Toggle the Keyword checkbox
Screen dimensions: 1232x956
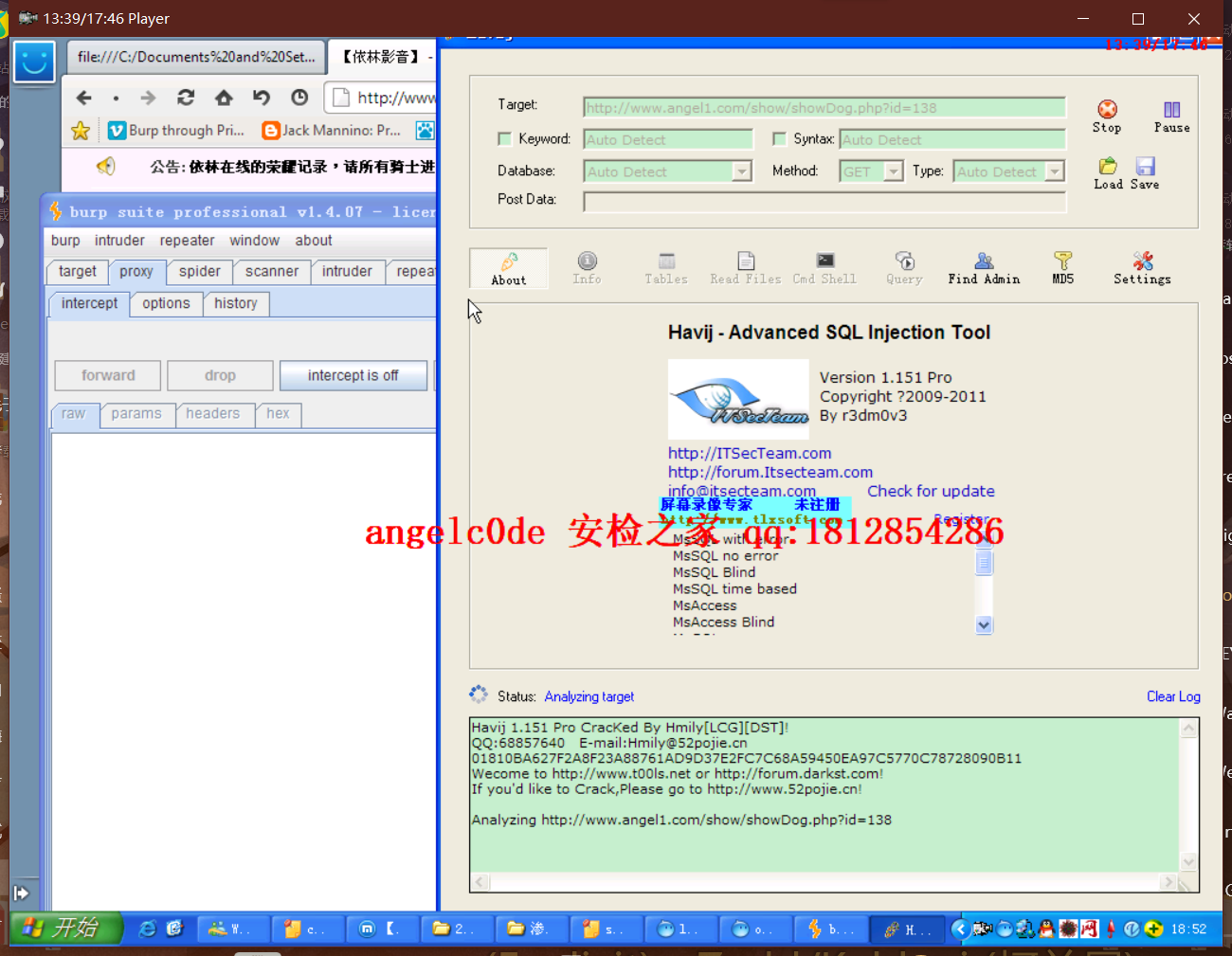(504, 139)
